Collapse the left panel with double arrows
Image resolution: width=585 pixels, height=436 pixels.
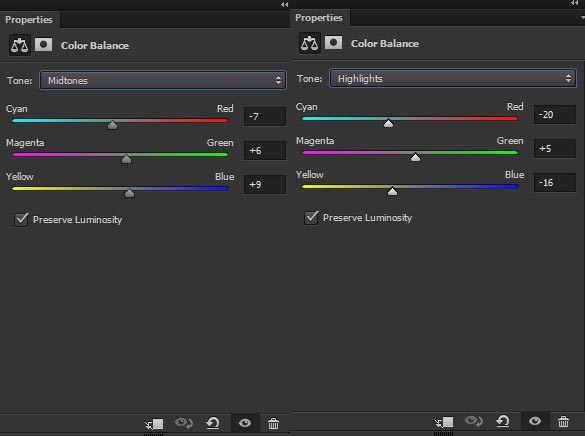(285, 4)
